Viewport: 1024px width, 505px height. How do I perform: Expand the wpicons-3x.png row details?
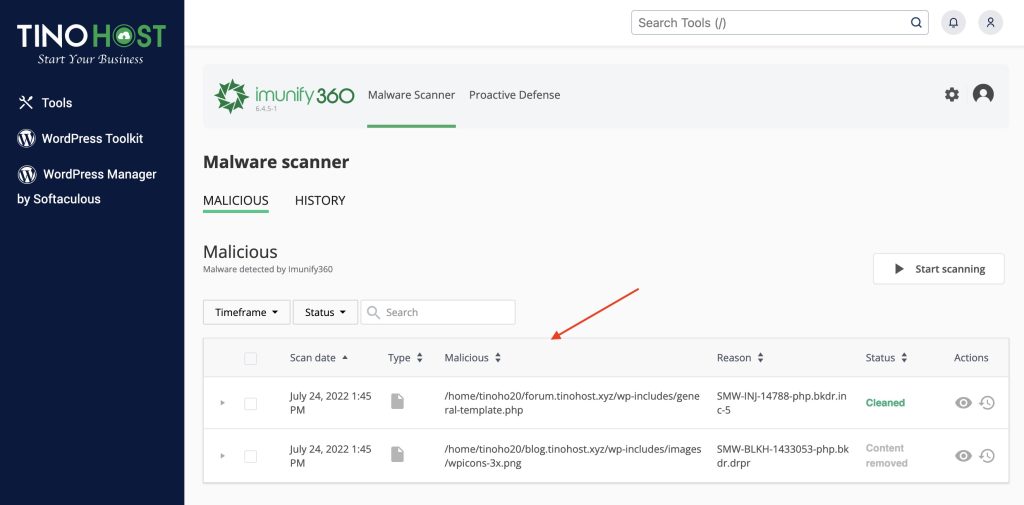pyautogui.click(x=223, y=455)
